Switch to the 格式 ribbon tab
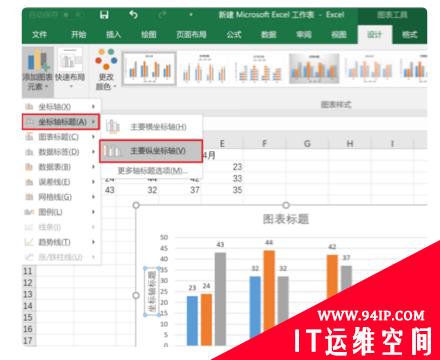This screenshot has height=360, width=440. click(x=410, y=34)
